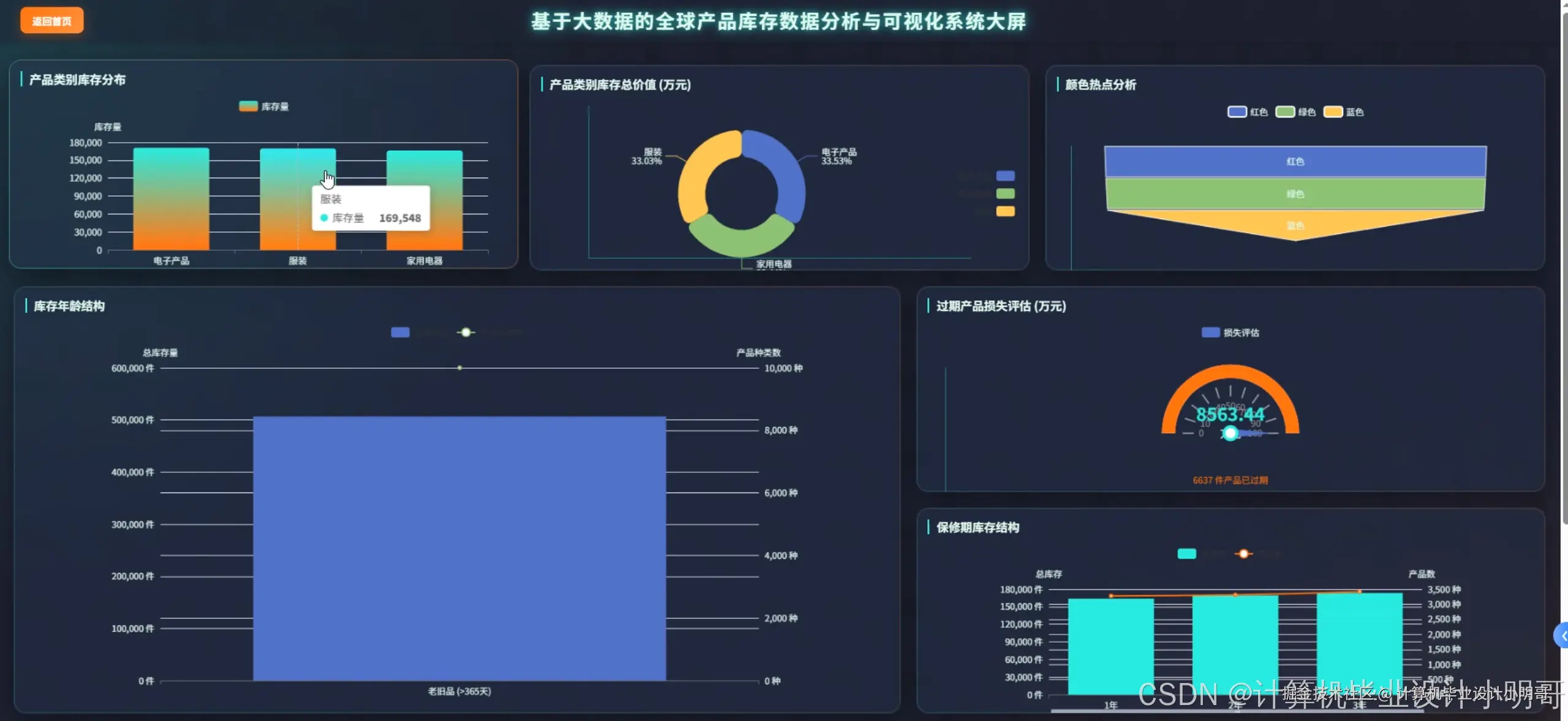Click the orange line-series legend in 保修期库存结构
The width and height of the screenshot is (1568, 721).
1244,554
